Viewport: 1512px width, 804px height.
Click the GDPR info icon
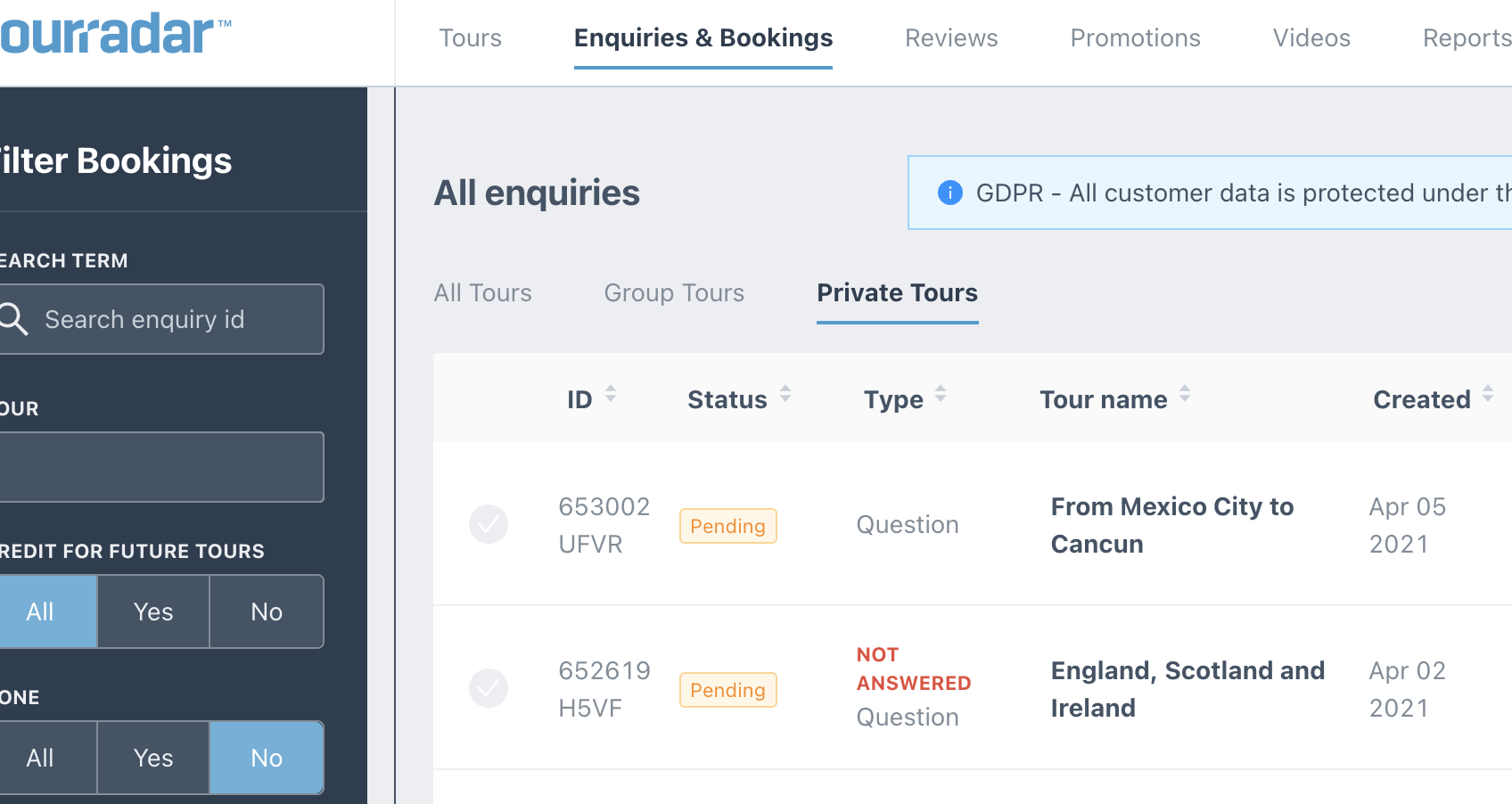(x=949, y=193)
